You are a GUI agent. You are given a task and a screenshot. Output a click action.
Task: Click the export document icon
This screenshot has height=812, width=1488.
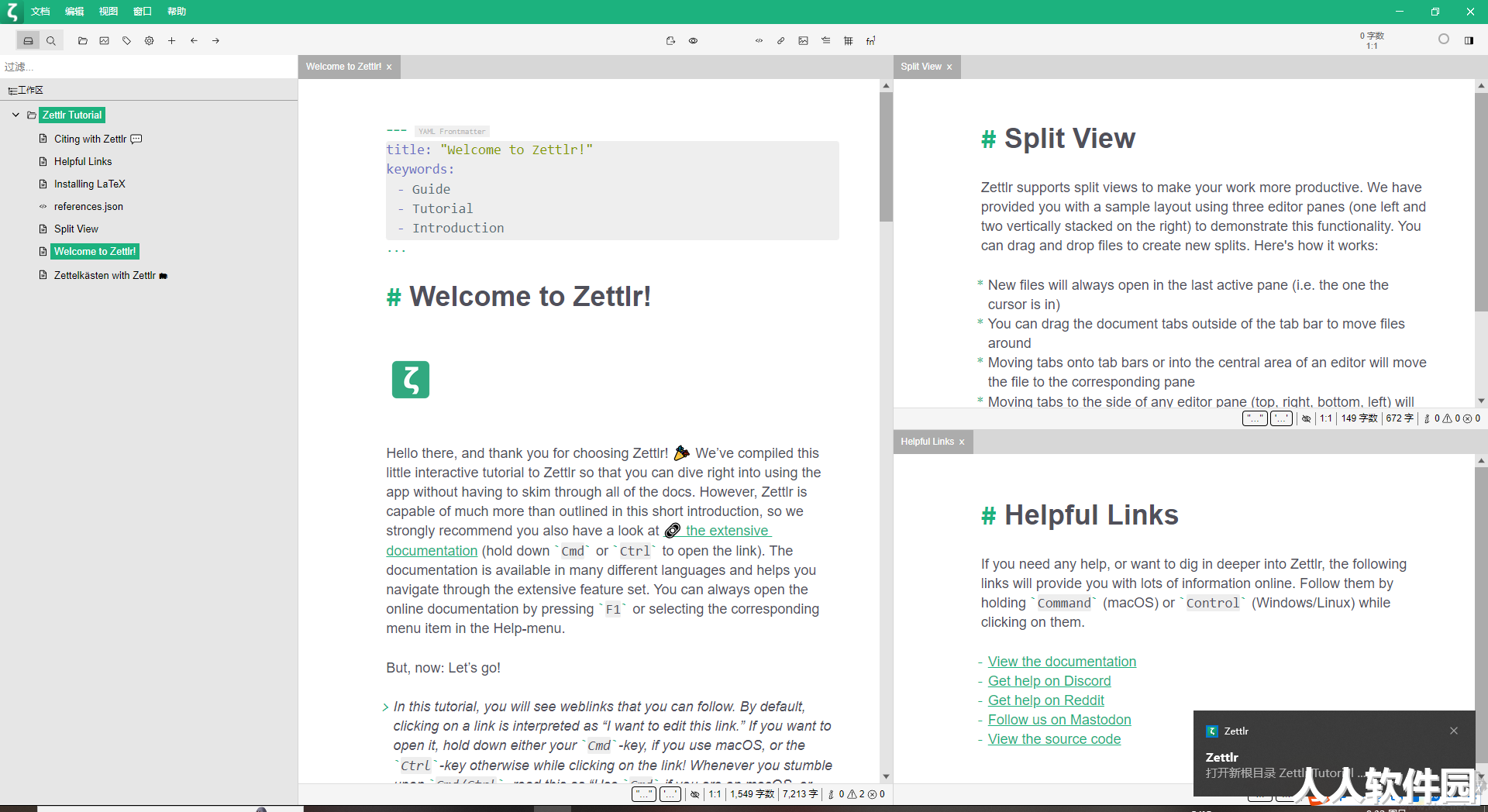(x=671, y=41)
